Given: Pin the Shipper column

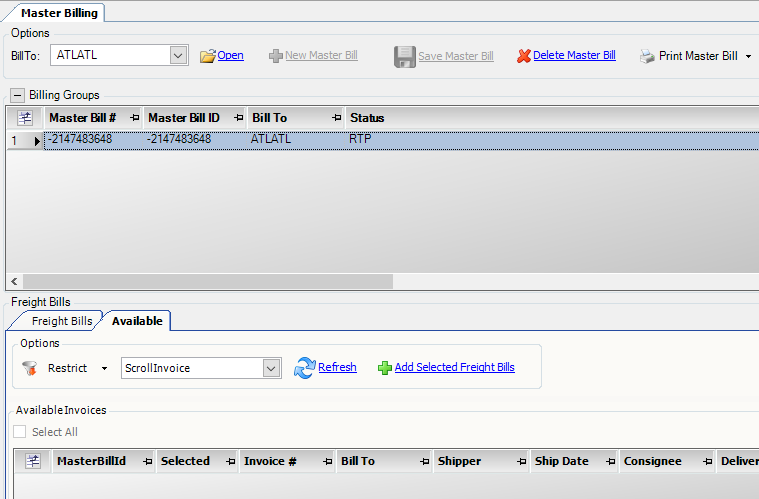Looking at the screenshot, I should point(521,462).
